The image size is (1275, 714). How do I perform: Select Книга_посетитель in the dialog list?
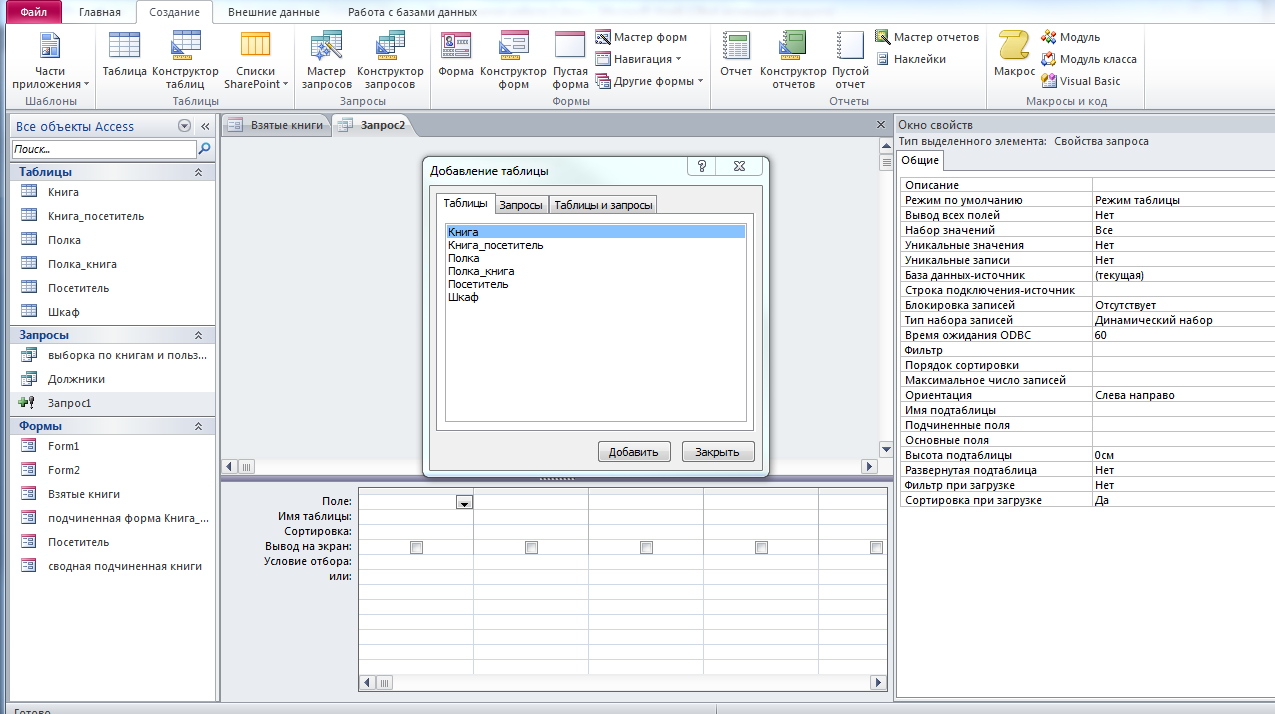pos(596,245)
